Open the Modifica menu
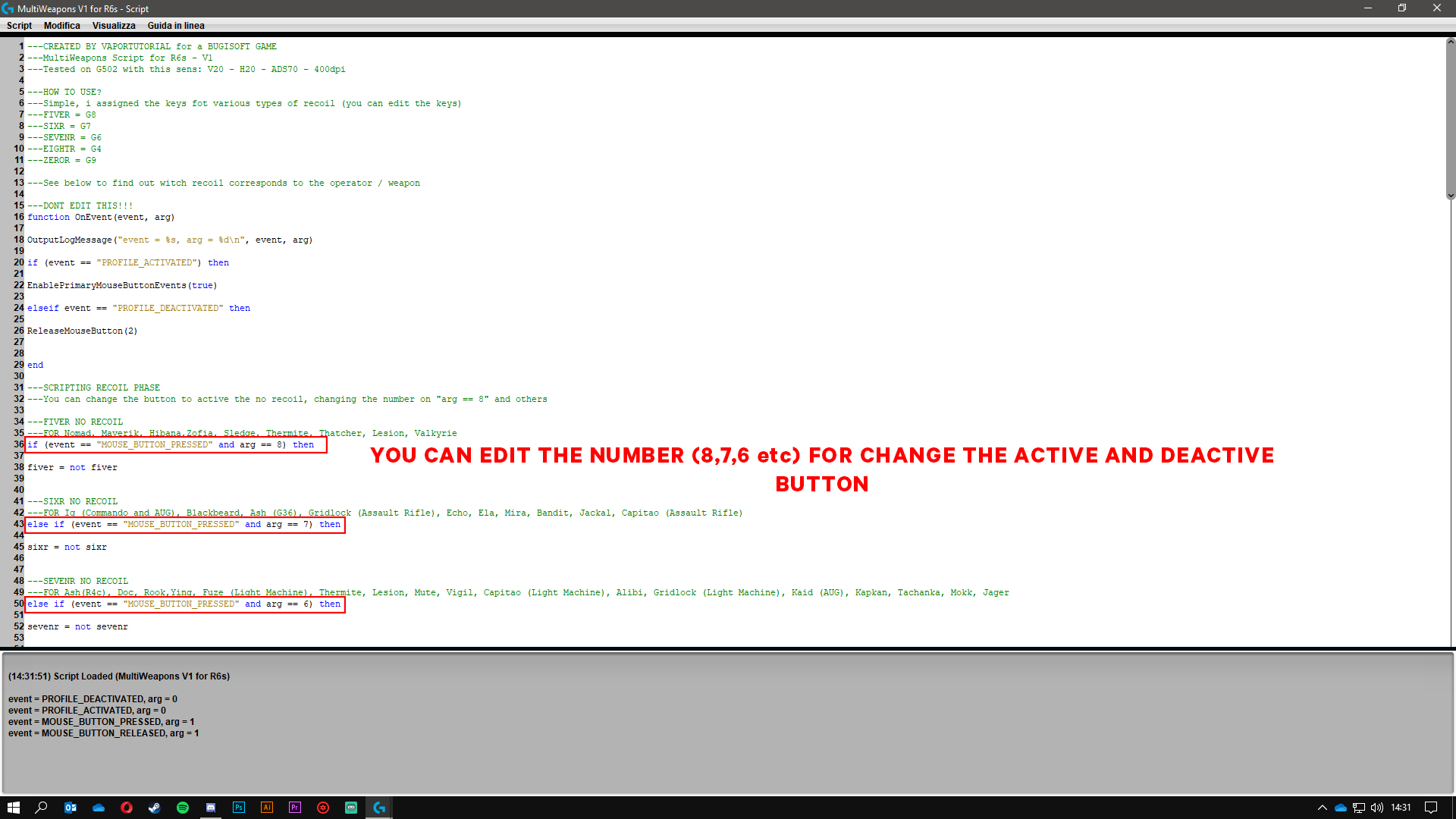This screenshot has height=819, width=1456. coord(61,26)
